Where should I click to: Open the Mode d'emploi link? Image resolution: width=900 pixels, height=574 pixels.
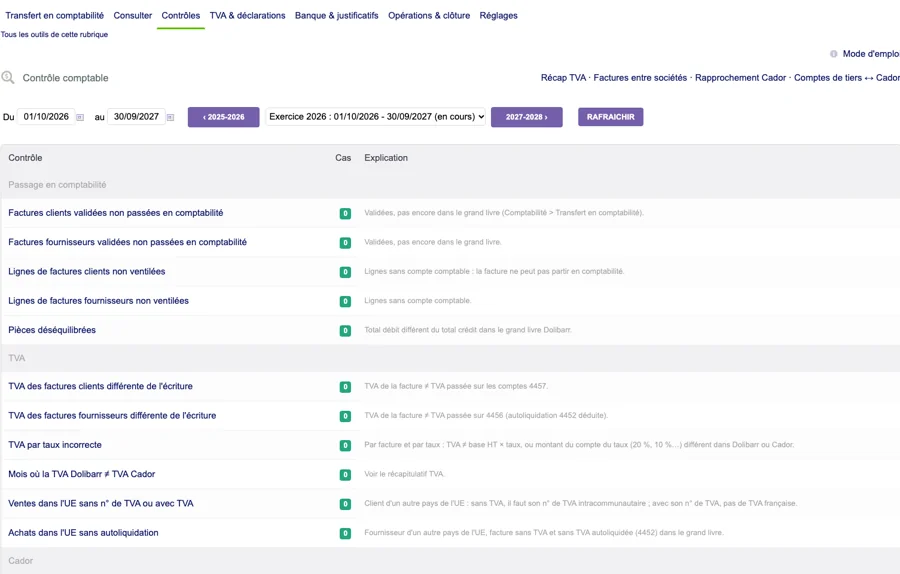tap(871, 54)
